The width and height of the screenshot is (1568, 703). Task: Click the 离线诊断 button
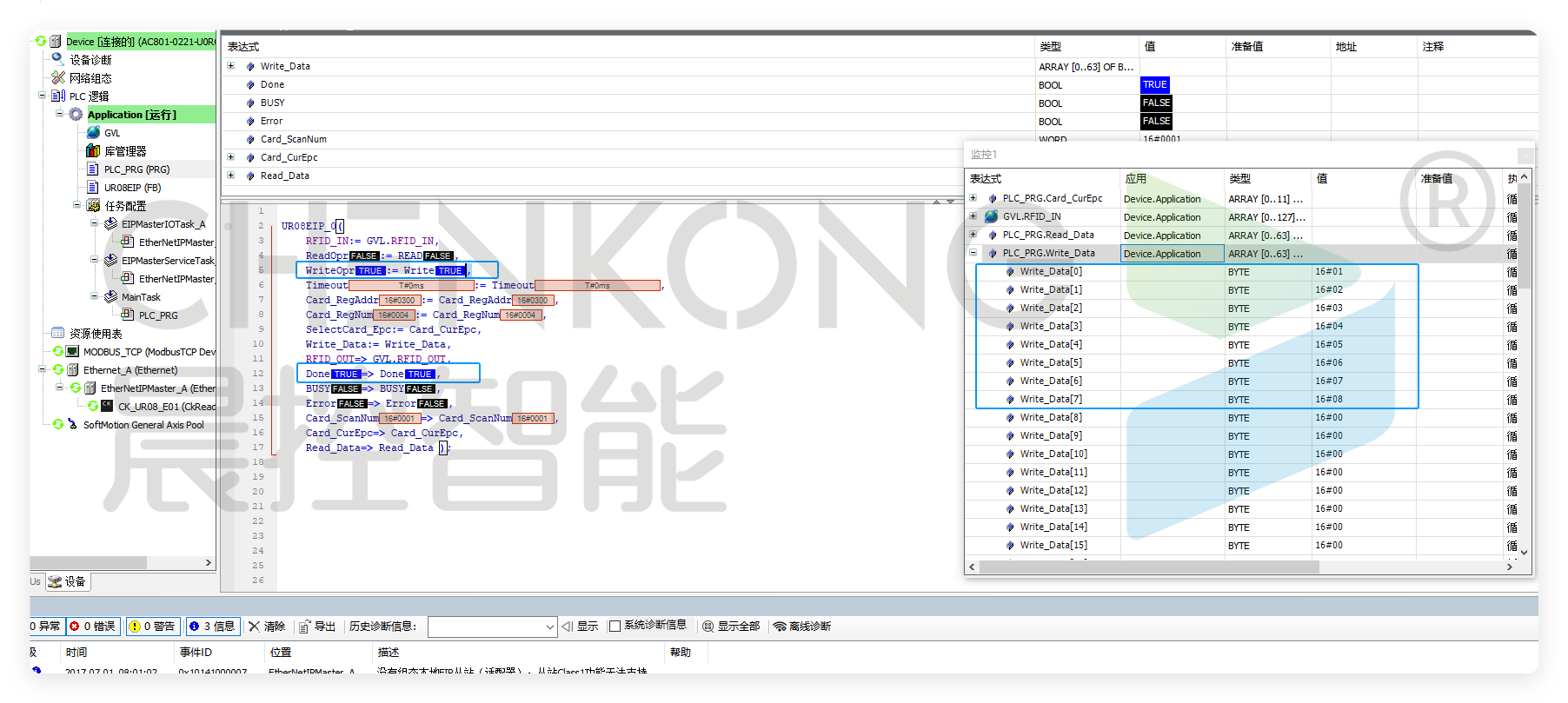point(802,627)
